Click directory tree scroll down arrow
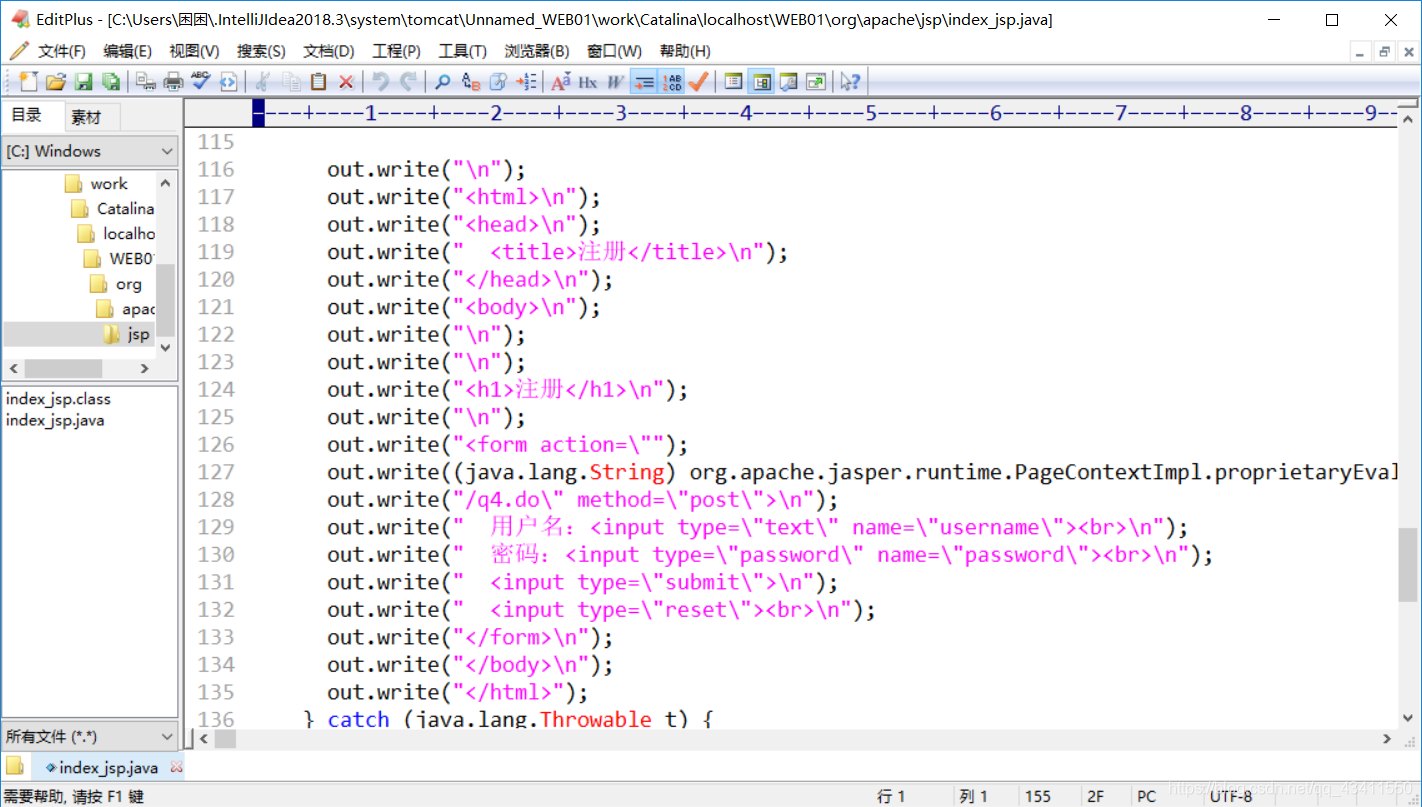 [x=166, y=348]
